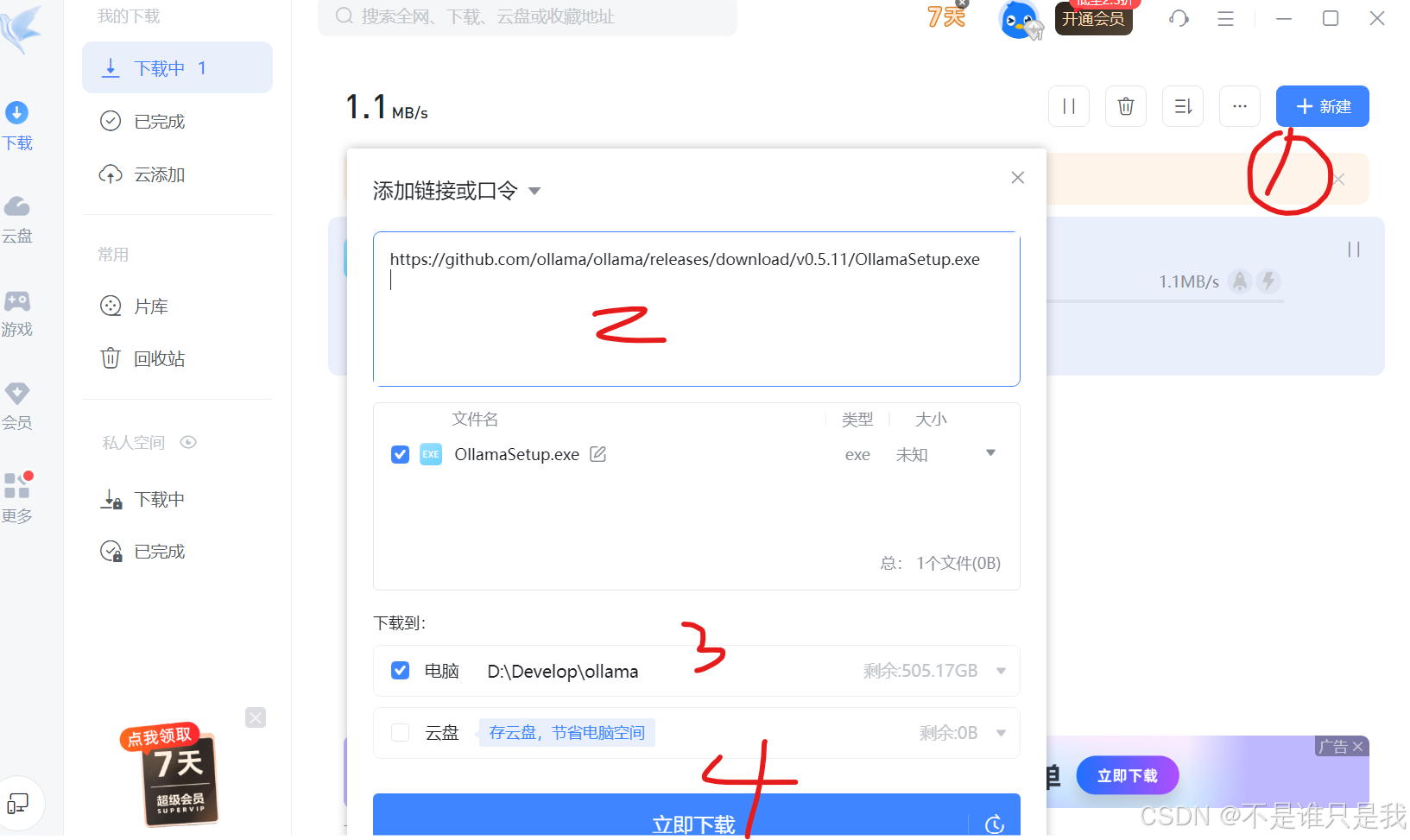Click the 存云盘，节省电脑空间 link

pos(567,732)
